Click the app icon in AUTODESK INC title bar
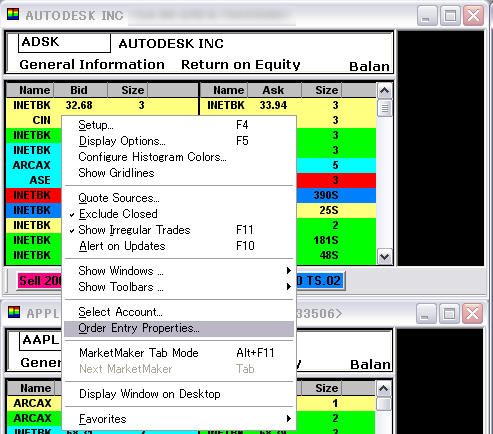The height and width of the screenshot is (434, 493). click(x=13, y=15)
